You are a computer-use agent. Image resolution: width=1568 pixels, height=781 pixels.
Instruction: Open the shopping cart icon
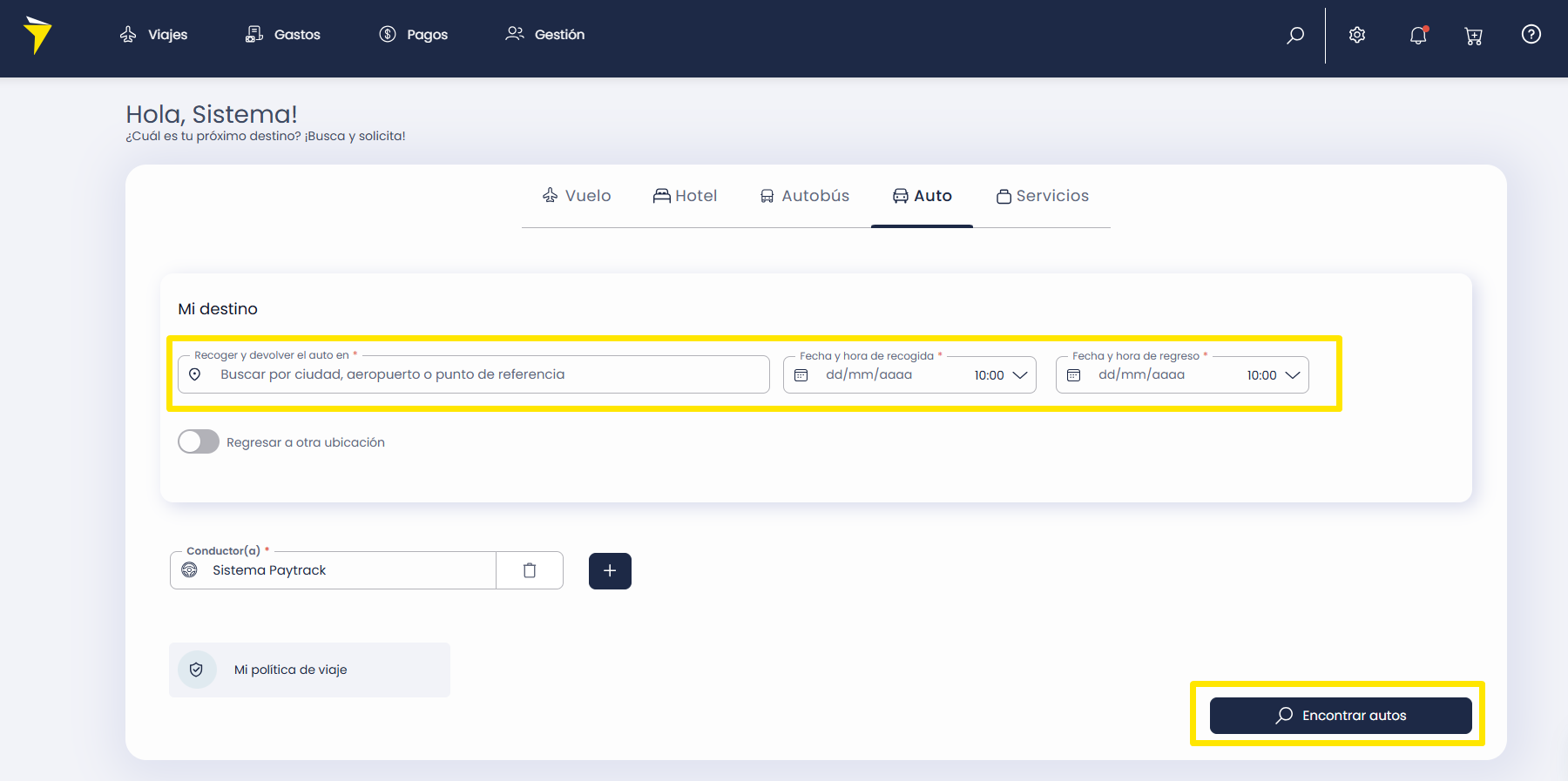(x=1474, y=36)
